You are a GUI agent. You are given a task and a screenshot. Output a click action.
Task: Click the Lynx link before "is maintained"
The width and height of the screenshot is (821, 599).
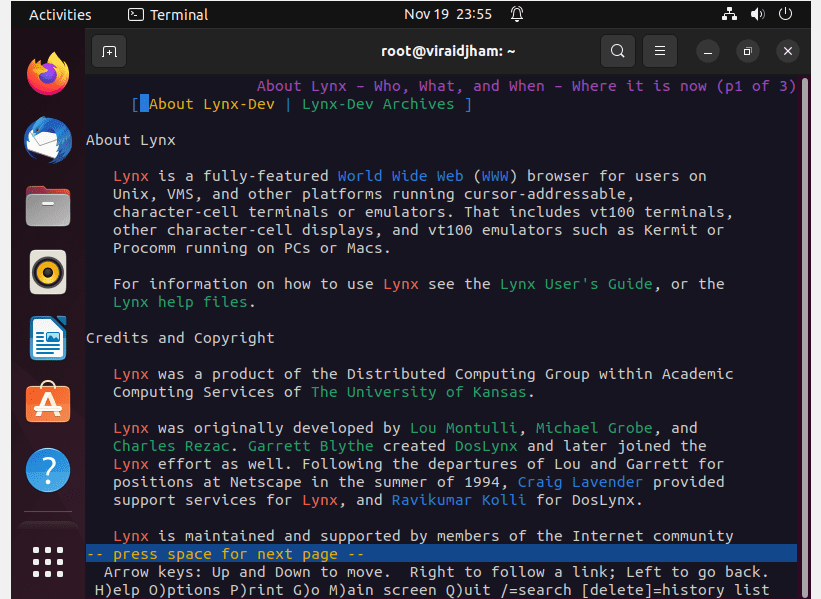click(131, 536)
